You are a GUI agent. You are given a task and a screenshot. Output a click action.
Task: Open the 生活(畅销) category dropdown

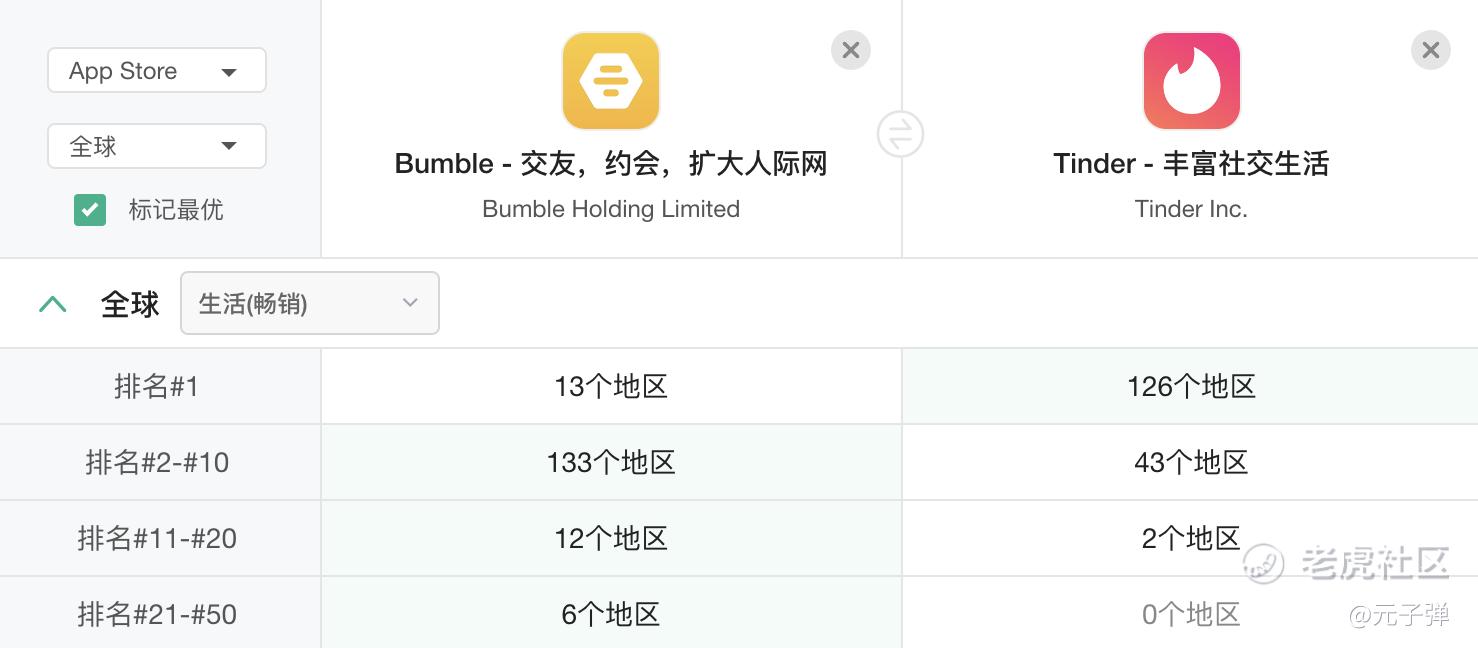(310, 303)
